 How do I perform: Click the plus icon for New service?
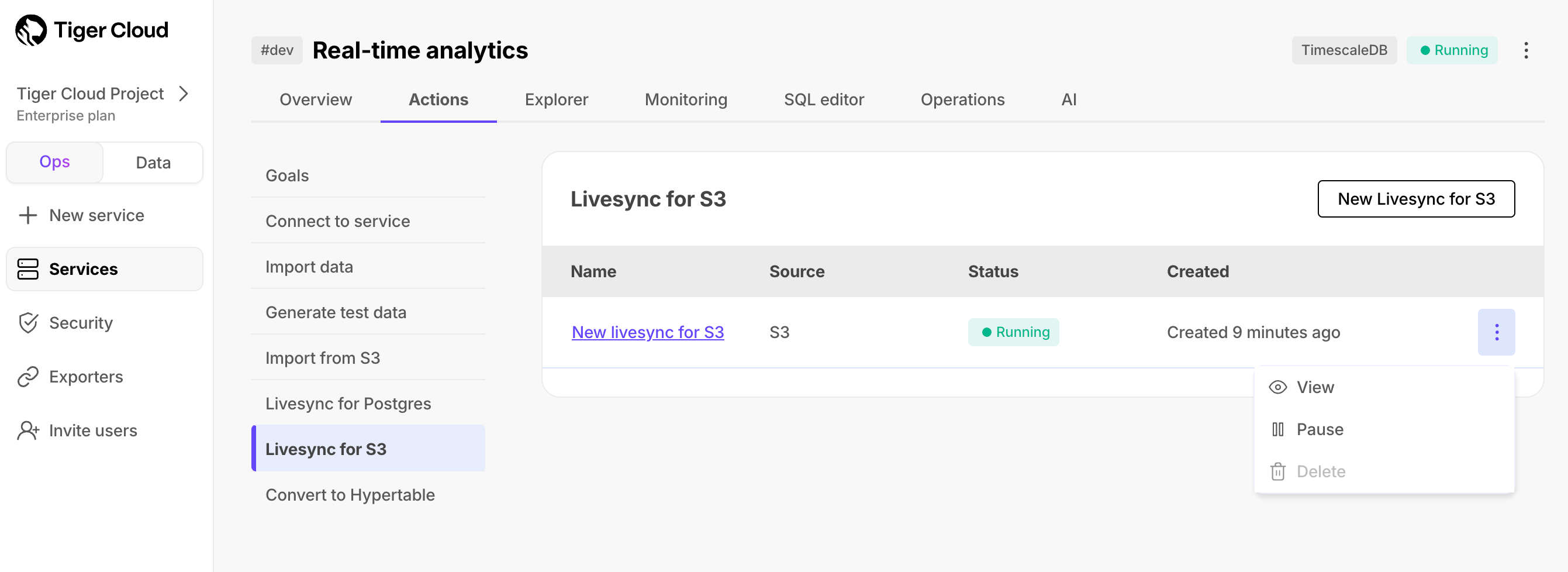28,215
